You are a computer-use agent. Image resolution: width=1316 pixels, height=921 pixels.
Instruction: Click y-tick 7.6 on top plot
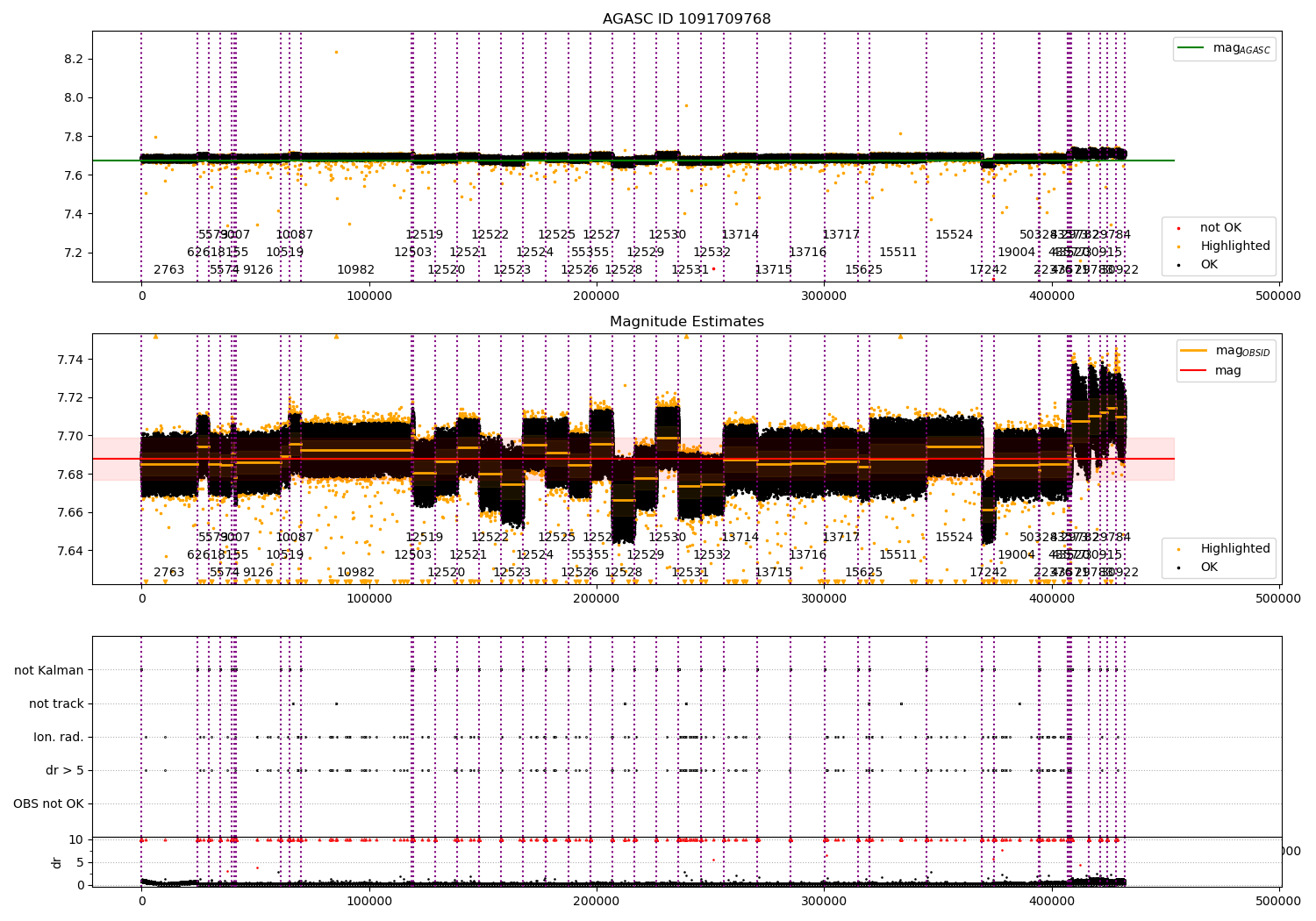pyautogui.click(x=74, y=175)
